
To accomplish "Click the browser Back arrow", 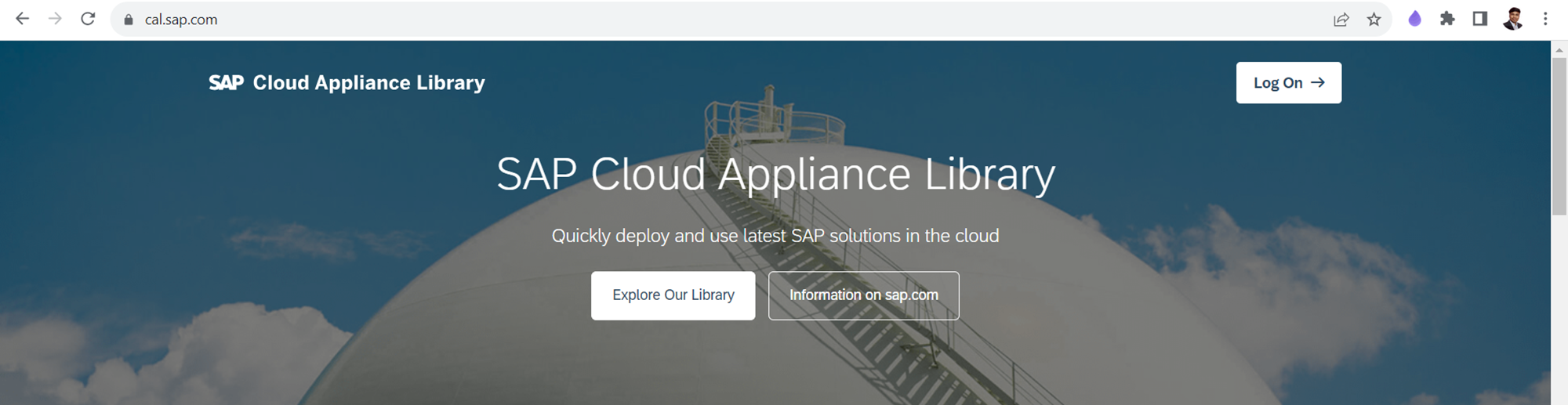I will pos(23,19).
